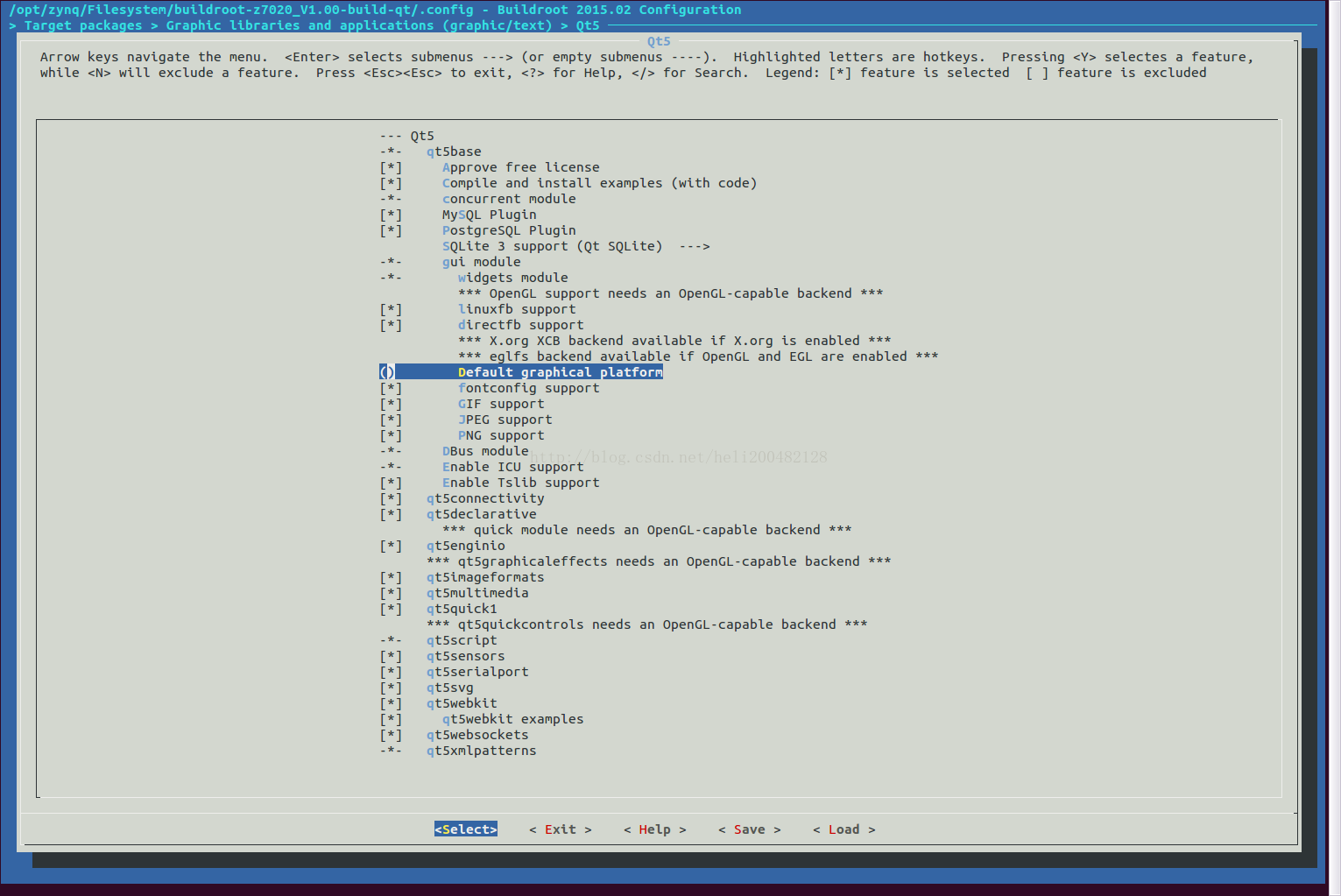Toggle qt5connectivity package checkbox
The image size is (1341, 896).
391,498
